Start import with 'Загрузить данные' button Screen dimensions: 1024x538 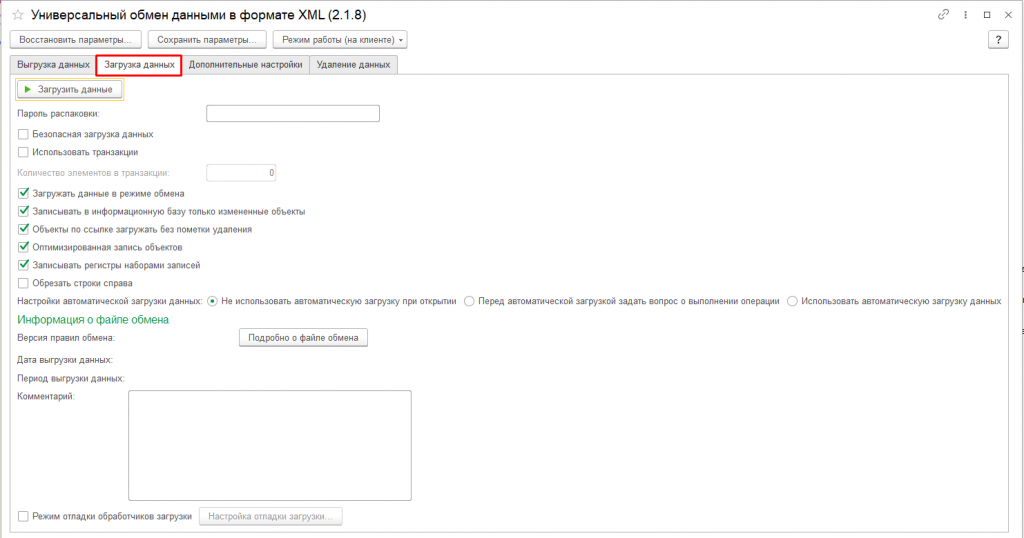[69, 89]
